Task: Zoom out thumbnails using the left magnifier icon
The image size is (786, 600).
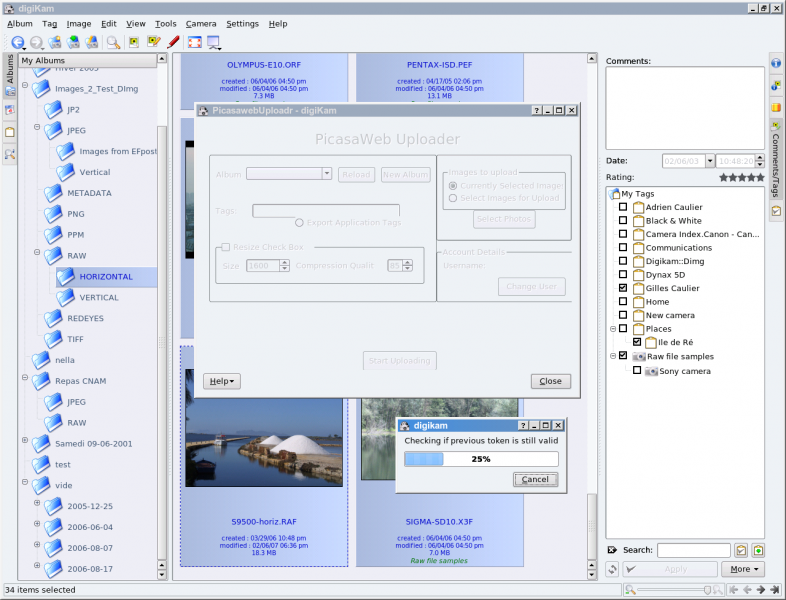Action: 630,590
